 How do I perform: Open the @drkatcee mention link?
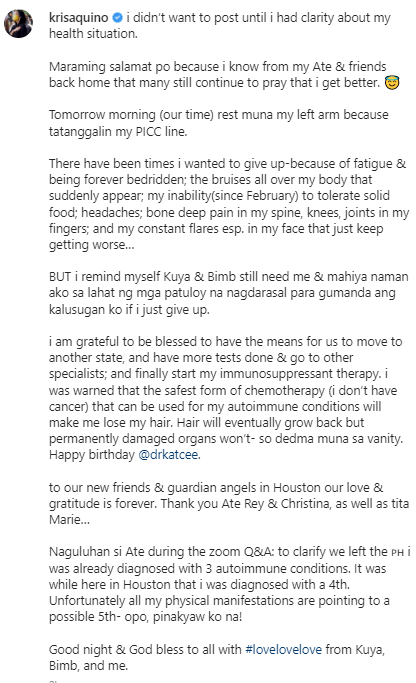click(x=168, y=455)
